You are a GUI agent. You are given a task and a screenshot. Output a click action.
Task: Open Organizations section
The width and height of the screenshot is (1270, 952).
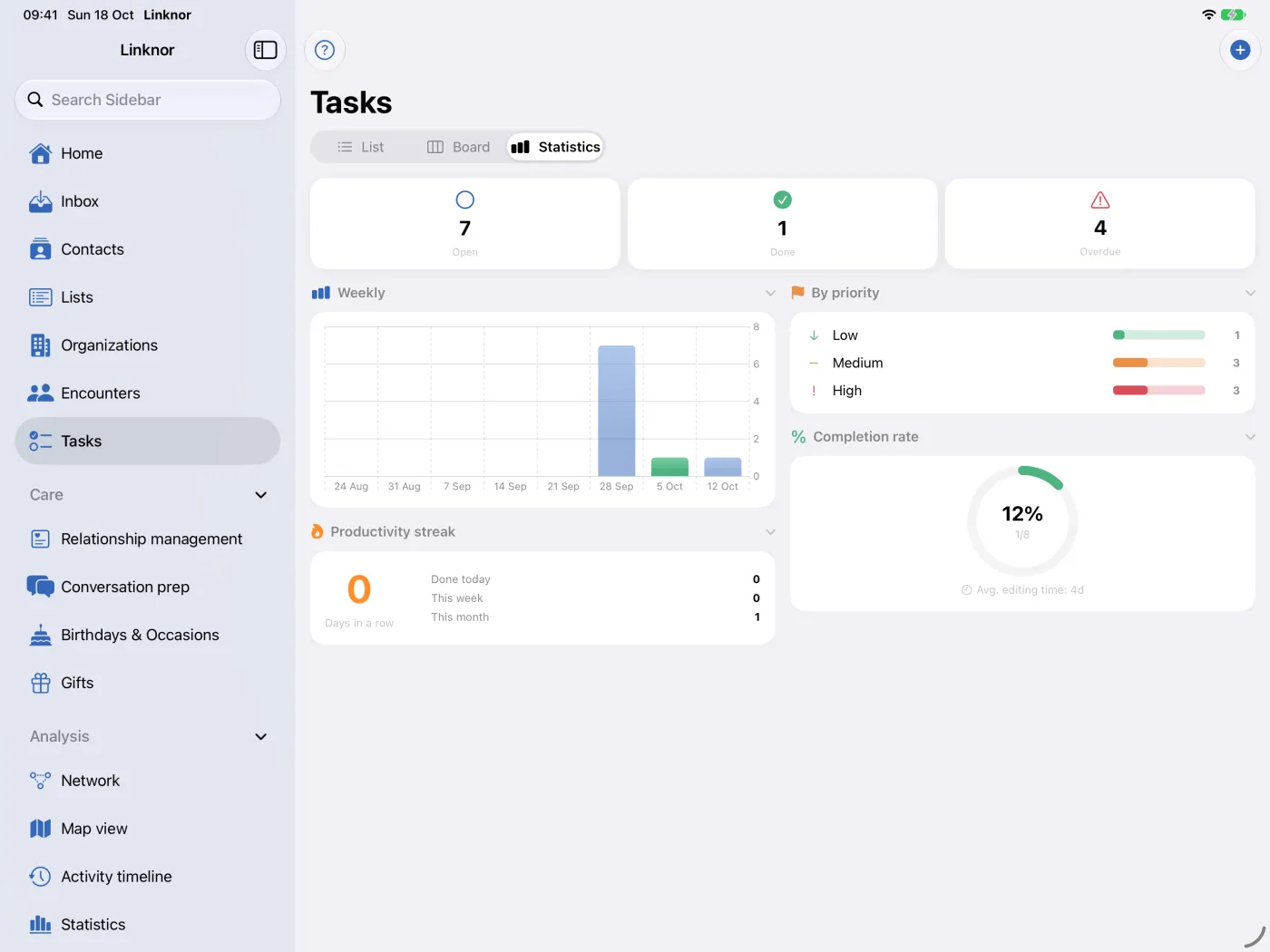(148, 345)
